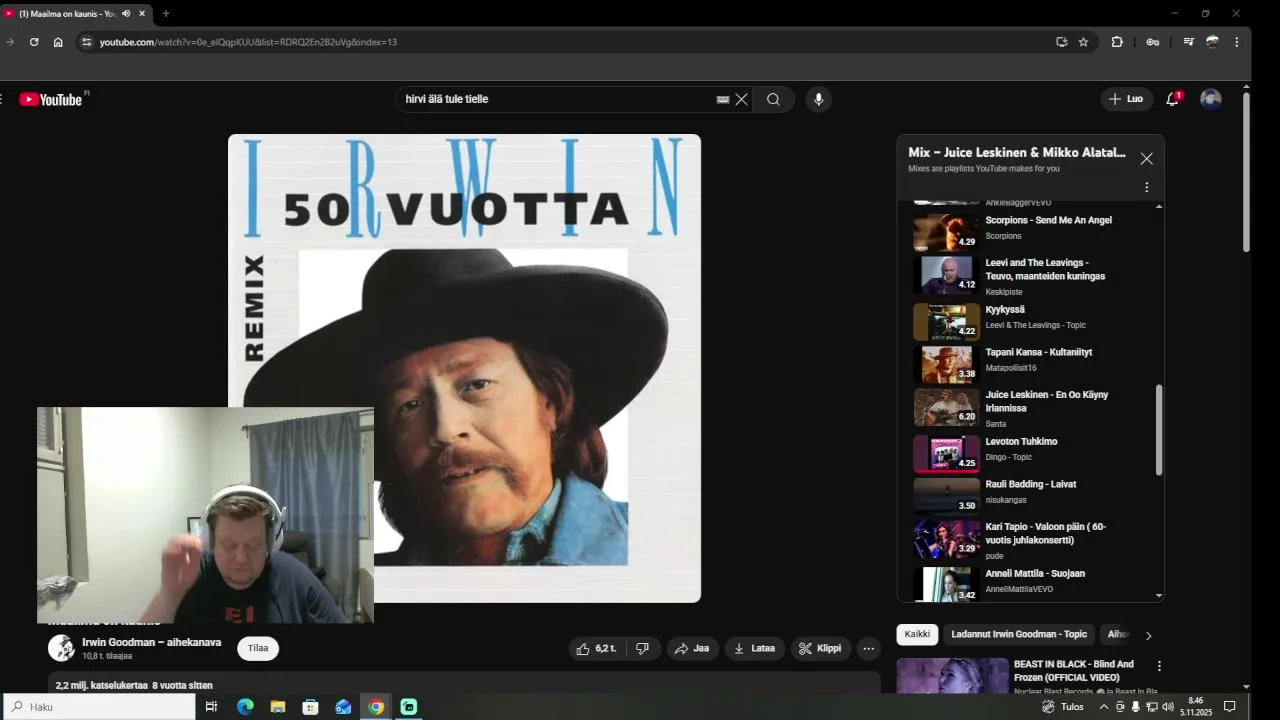Open BEAST IN BLACK - Blind And Frozen video
The image size is (1280, 720).
click(x=1074, y=670)
